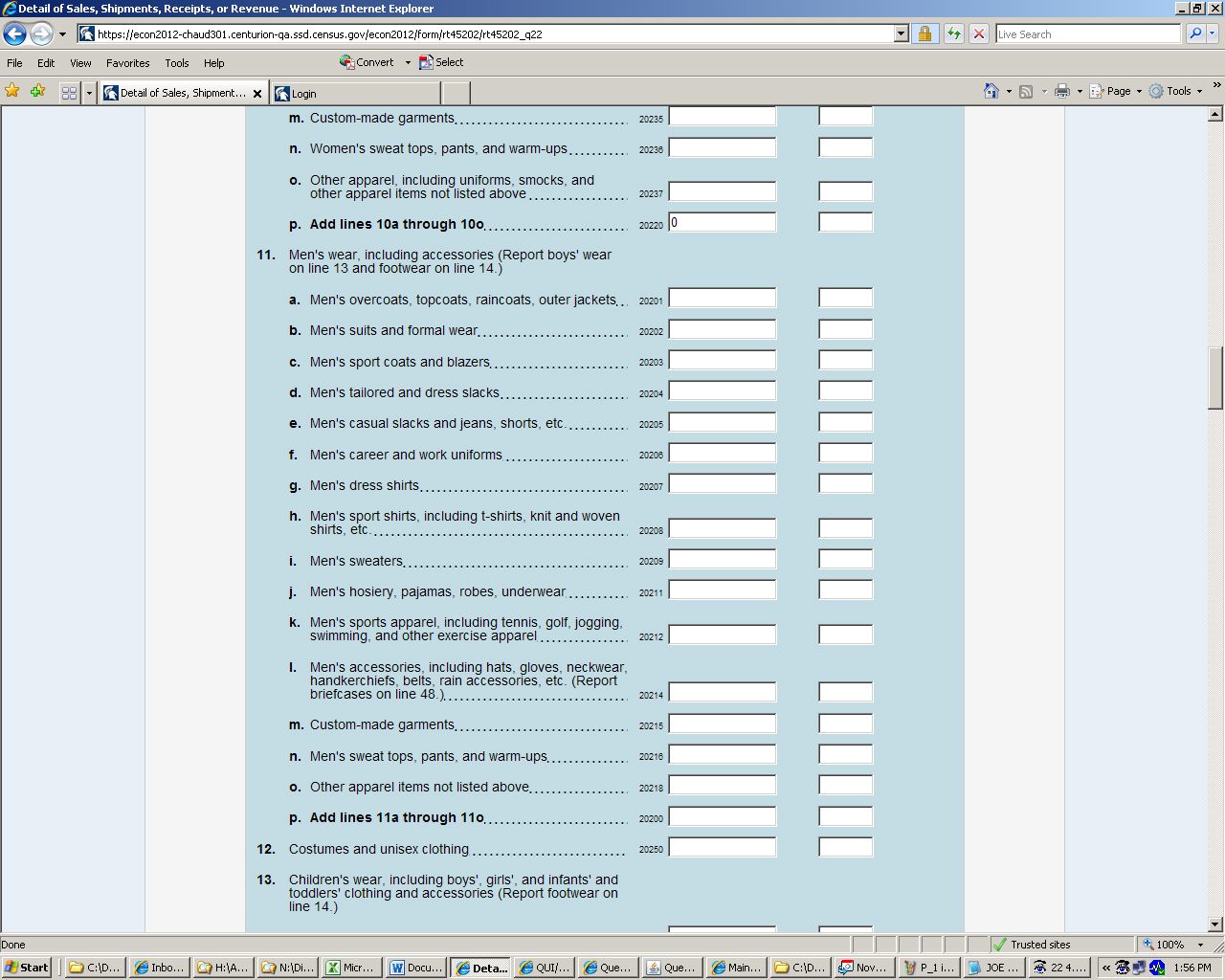Click the browser Forward arrow button
Image resolution: width=1225 pixels, height=980 pixels.
click(41, 33)
